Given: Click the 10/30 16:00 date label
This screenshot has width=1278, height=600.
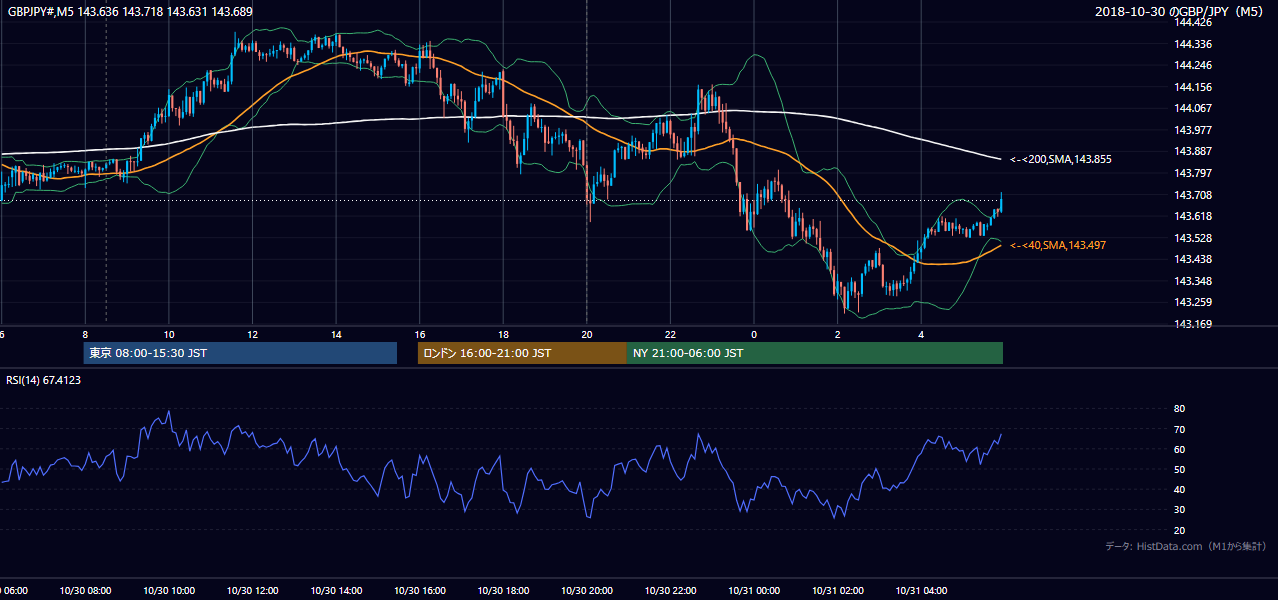Looking at the screenshot, I should point(420,591).
